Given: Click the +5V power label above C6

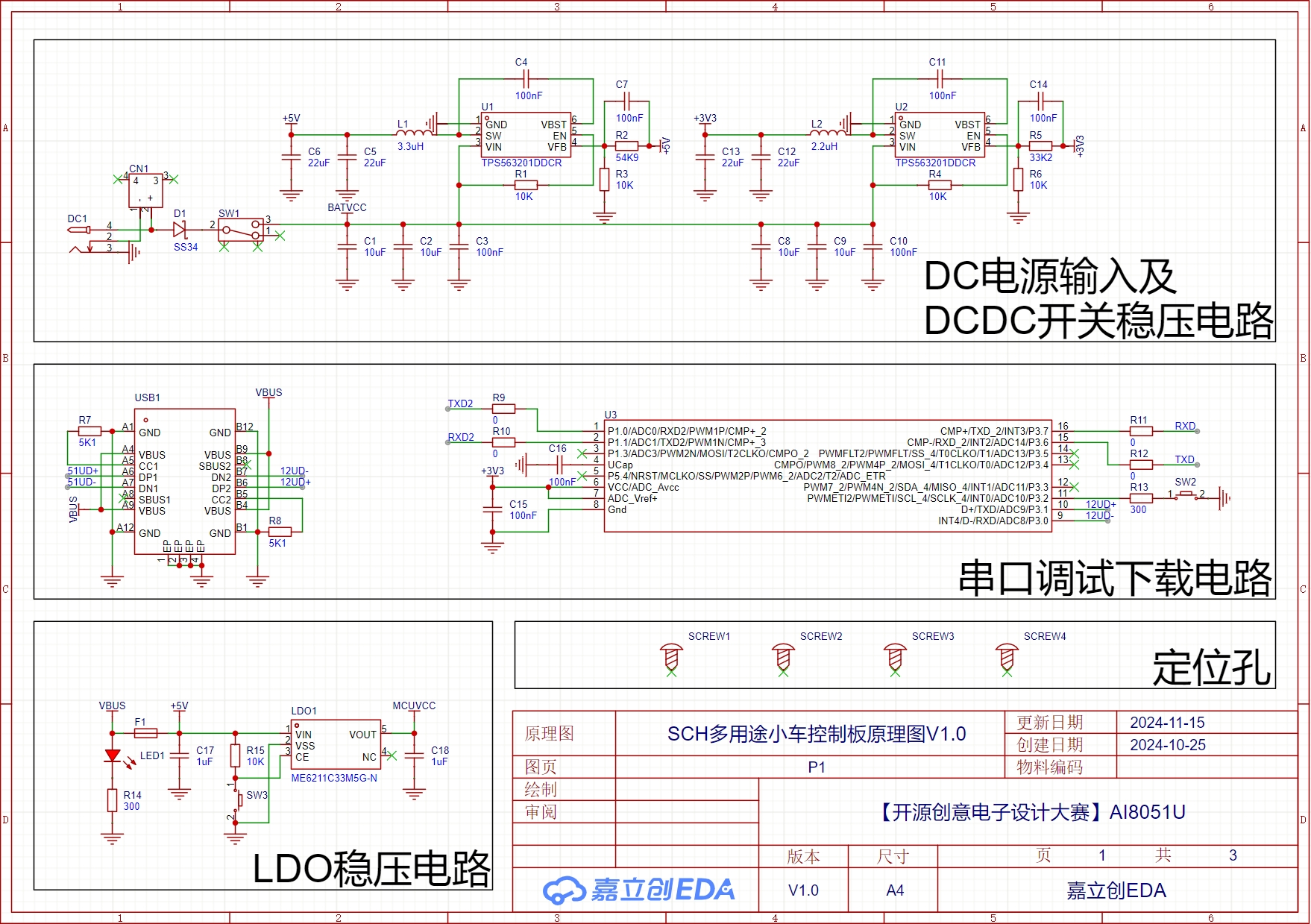Looking at the screenshot, I should (291, 118).
